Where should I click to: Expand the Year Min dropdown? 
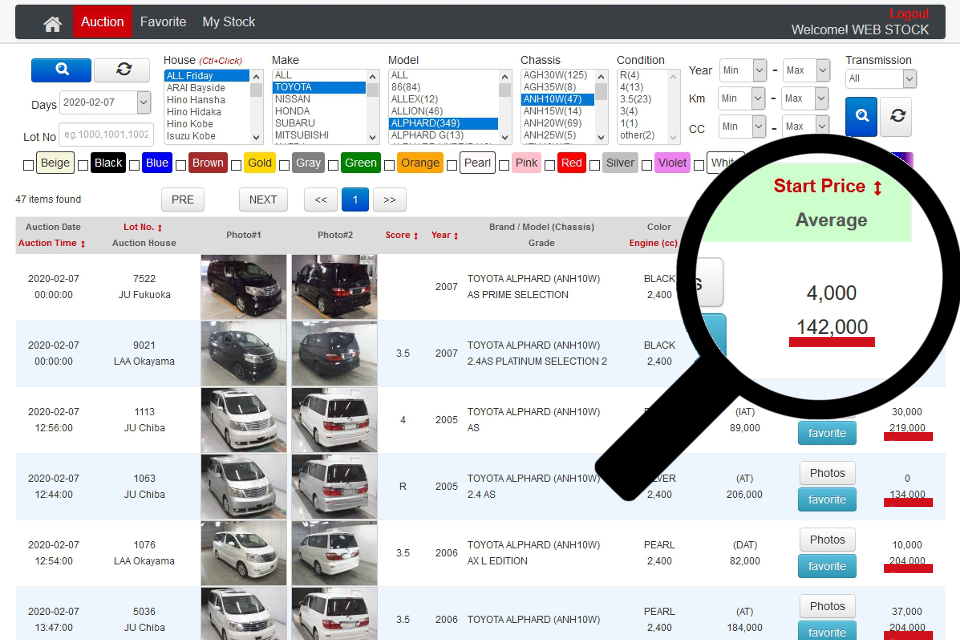[x=759, y=71]
